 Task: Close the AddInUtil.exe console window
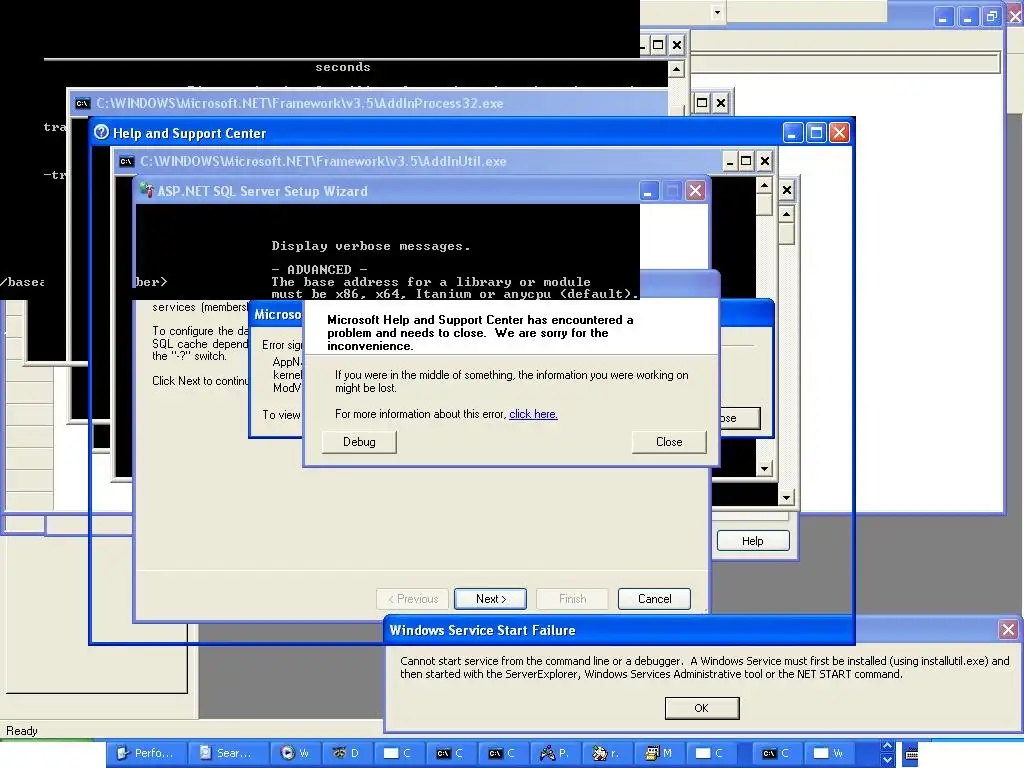tap(765, 161)
